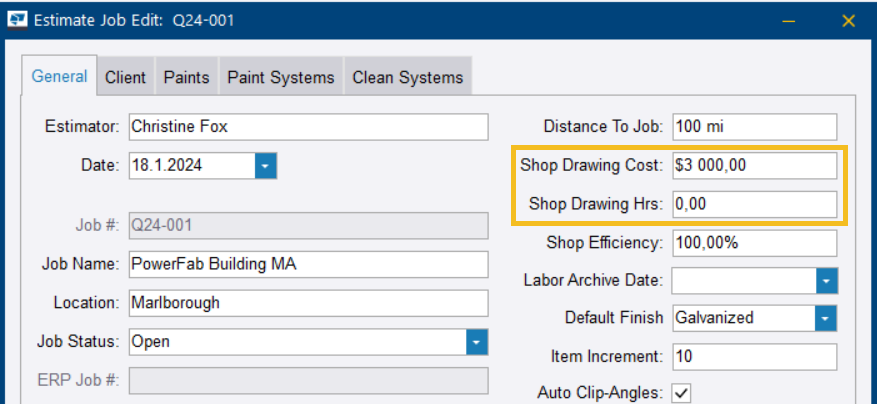Click the Estimate Job Edit window icon
This screenshot has height=404, width=877.
point(17,19)
